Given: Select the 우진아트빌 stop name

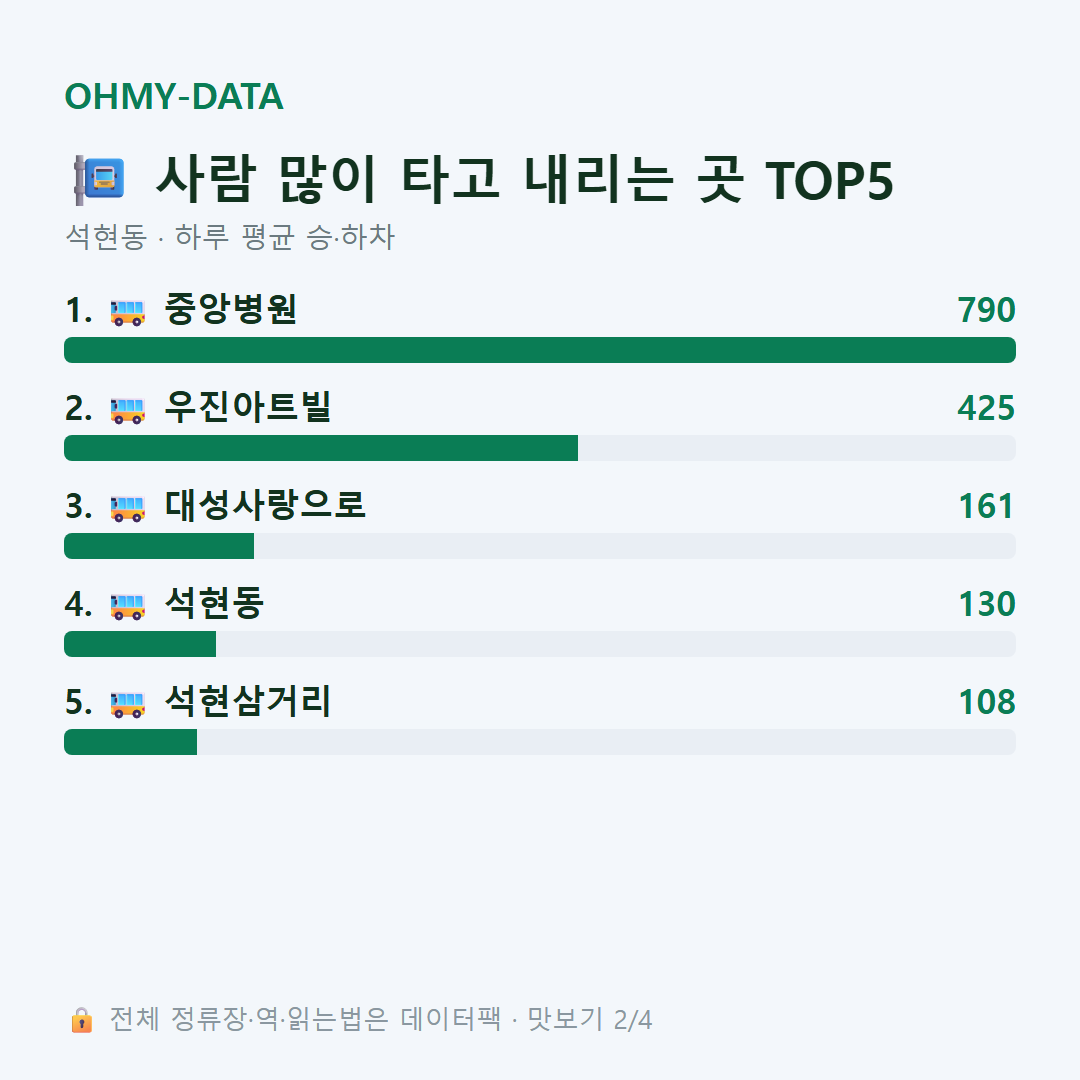Looking at the screenshot, I should coord(248,407).
